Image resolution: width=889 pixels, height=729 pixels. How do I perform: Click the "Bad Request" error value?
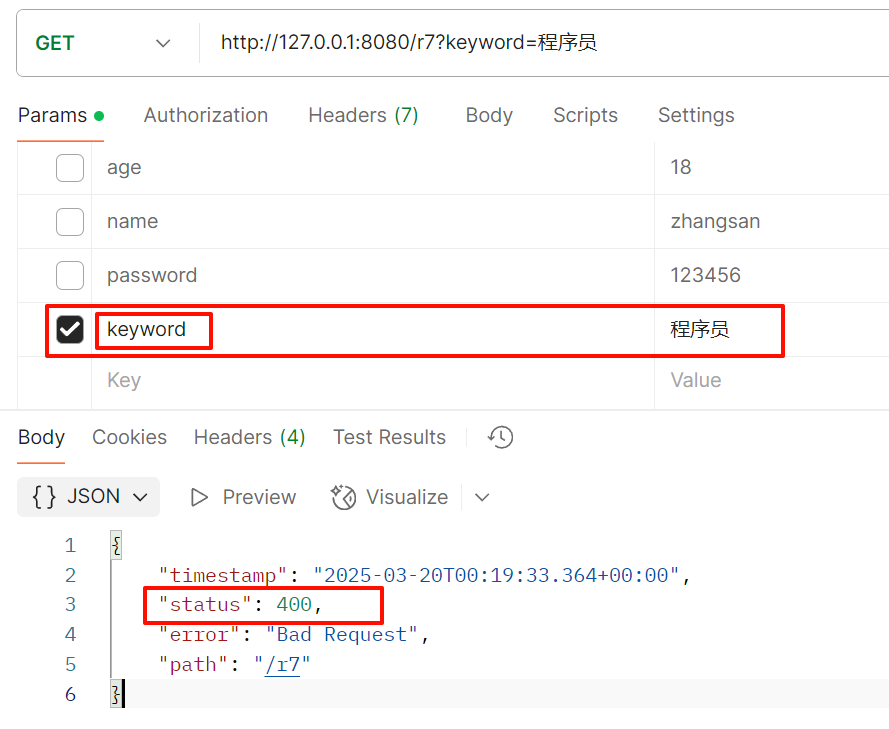342,634
